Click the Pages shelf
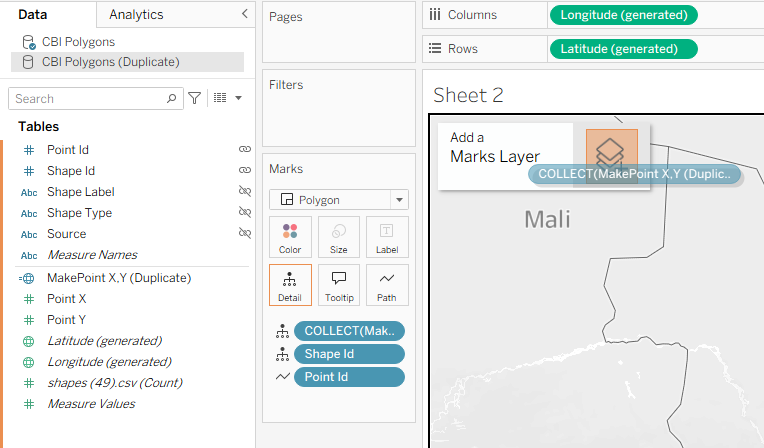The width and height of the screenshot is (764, 448). click(x=339, y=32)
